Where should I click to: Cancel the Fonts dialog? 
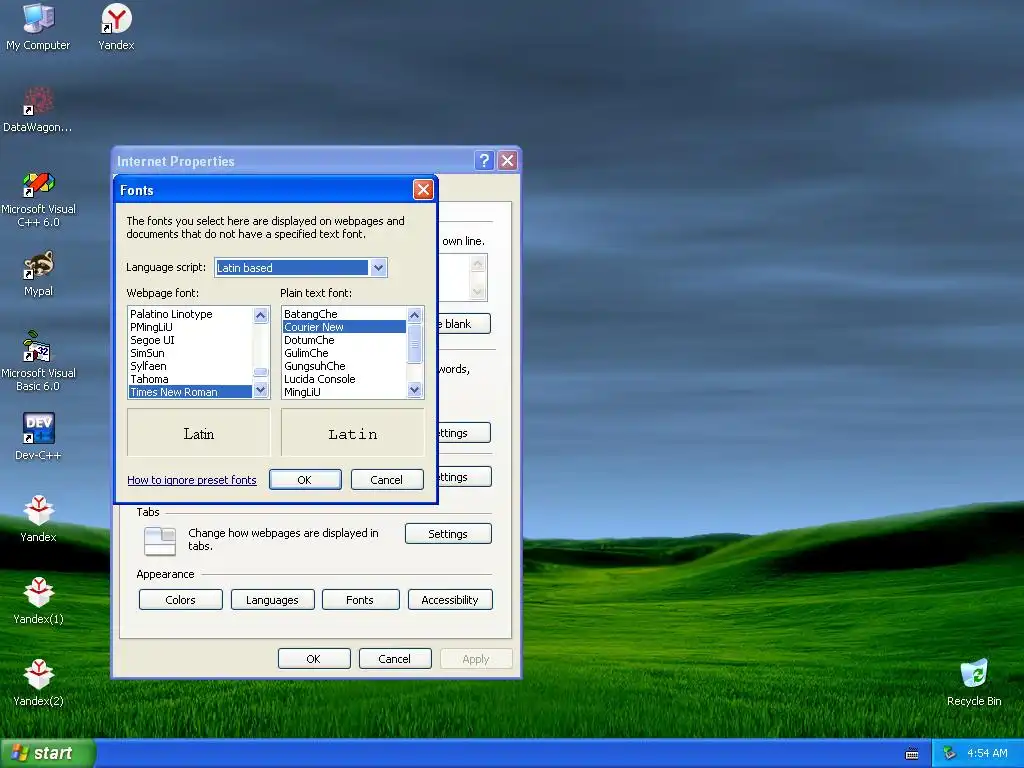click(x=387, y=480)
